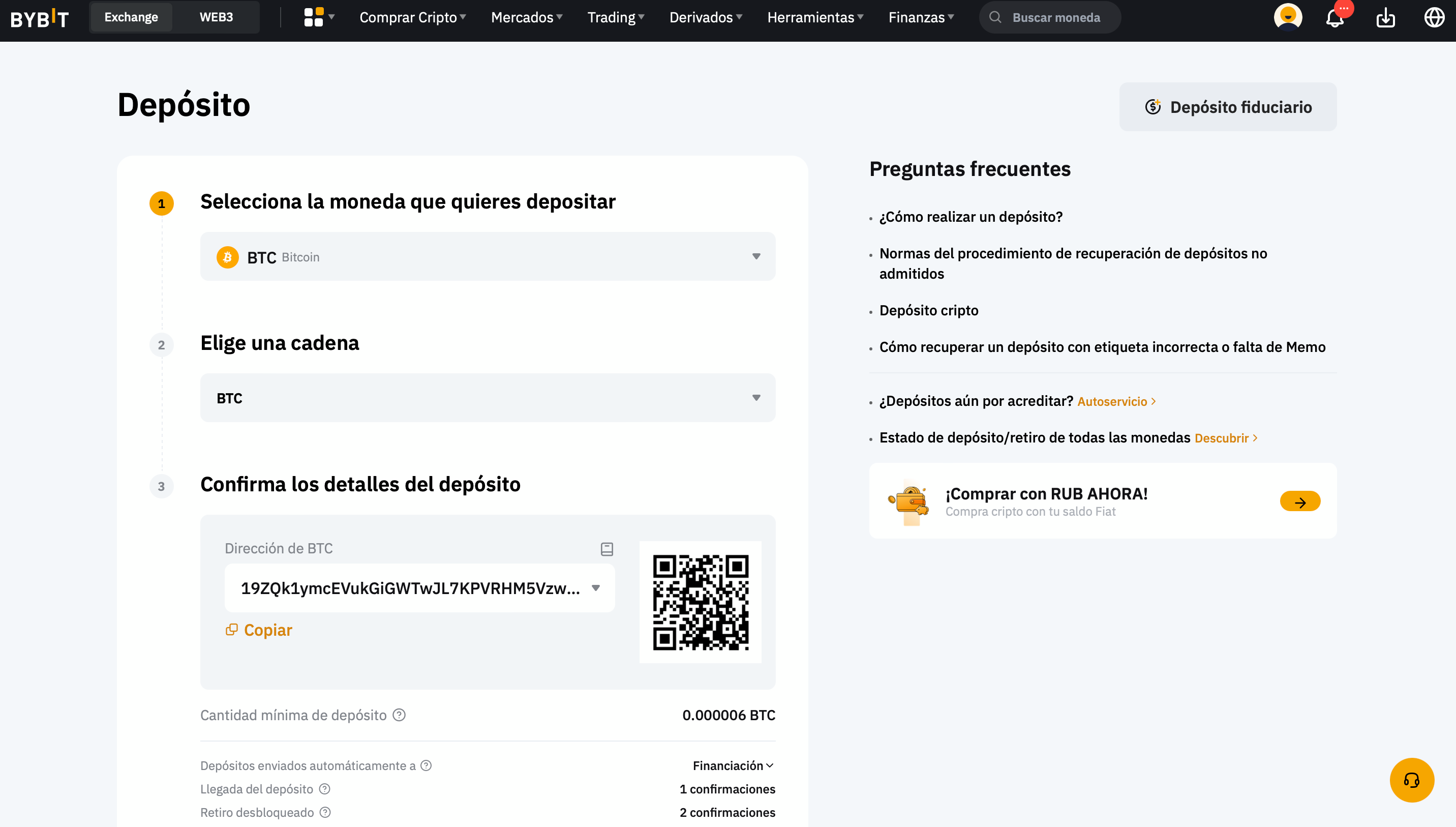Open the Depósito cripto FAQ

click(x=929, y=310)
